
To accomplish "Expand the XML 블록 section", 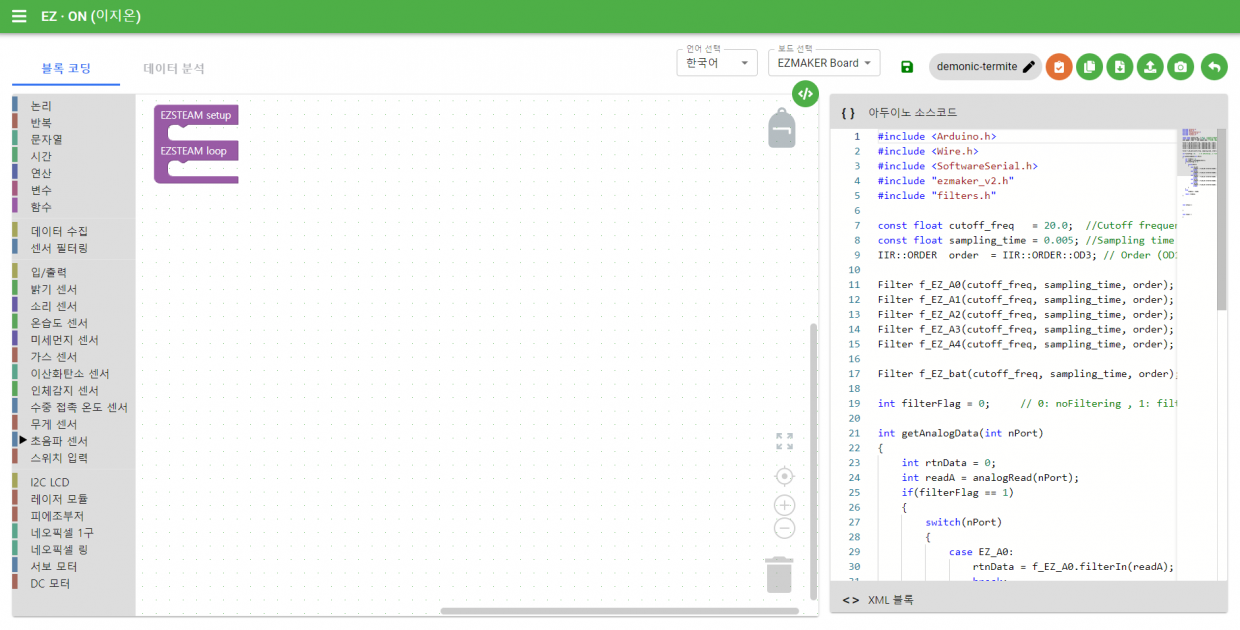I will pos(1028,600).
